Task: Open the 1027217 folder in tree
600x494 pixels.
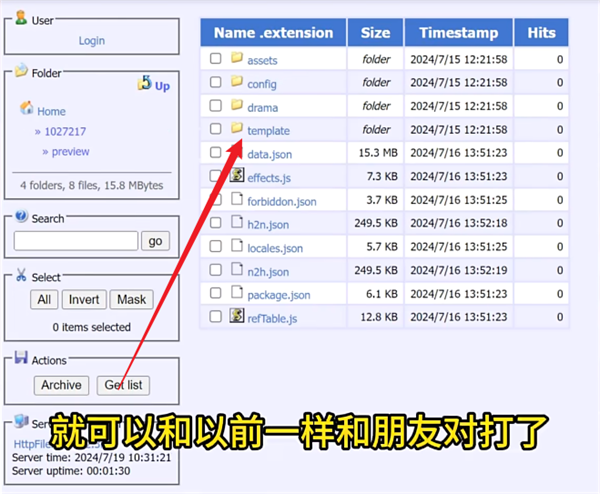Action: click(65, 131)
